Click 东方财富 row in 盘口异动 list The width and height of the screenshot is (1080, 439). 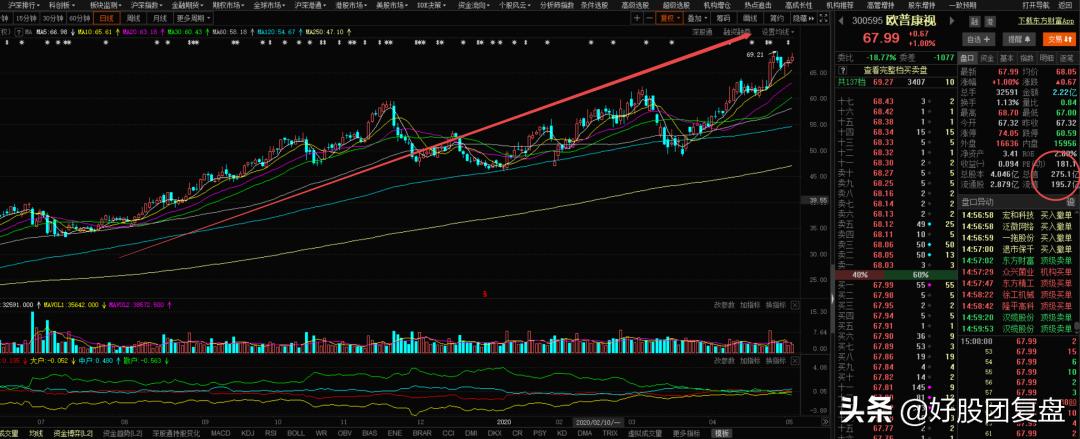click(1017, 261)
